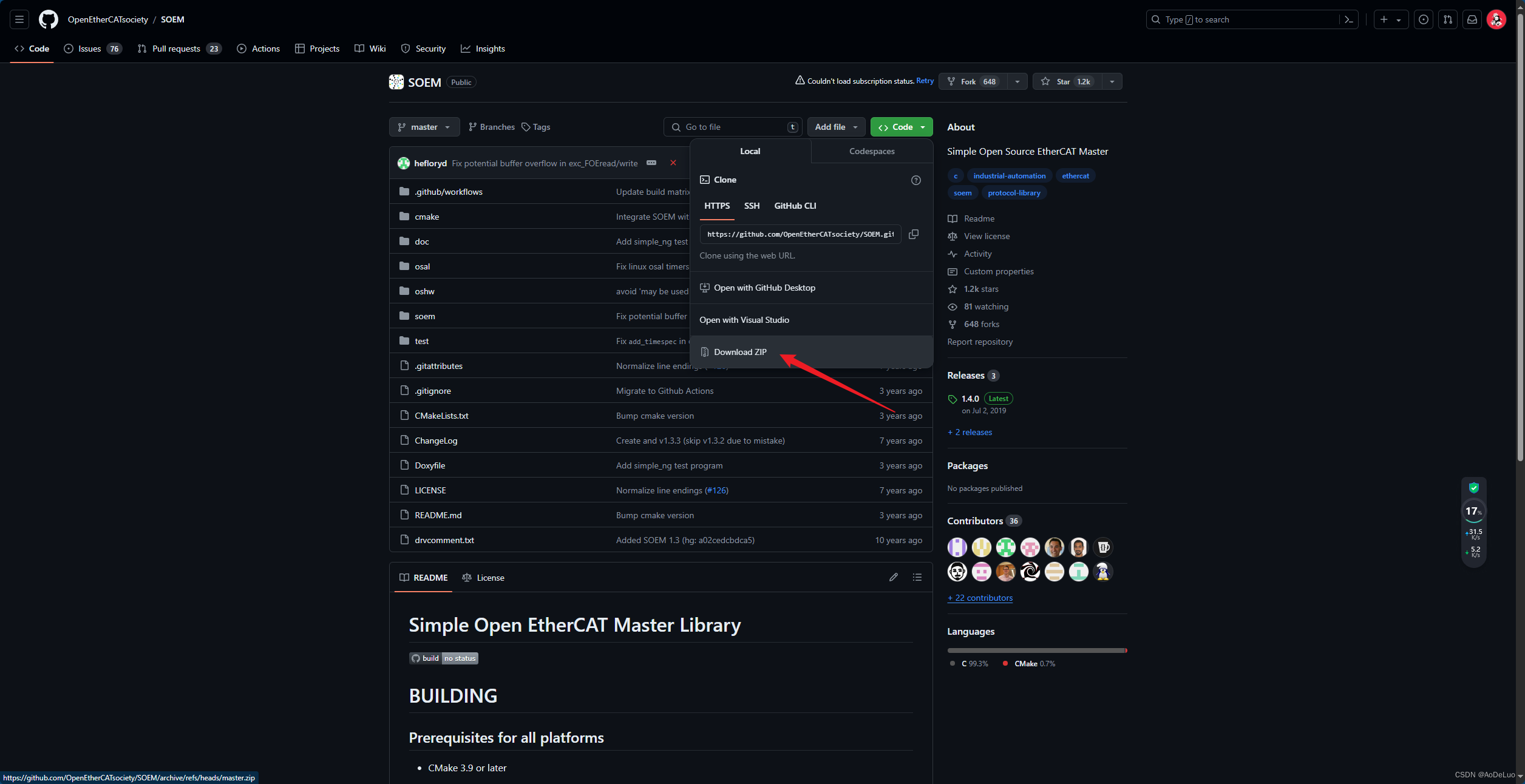Viewport: 1525px width, 784px height.
Task: Select the SSH clone option
Action: (752, 206)
